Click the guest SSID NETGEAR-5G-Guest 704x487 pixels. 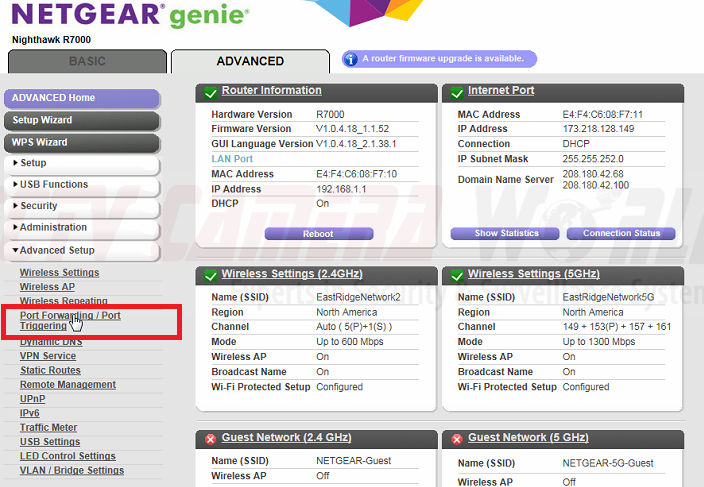point(608,463)
